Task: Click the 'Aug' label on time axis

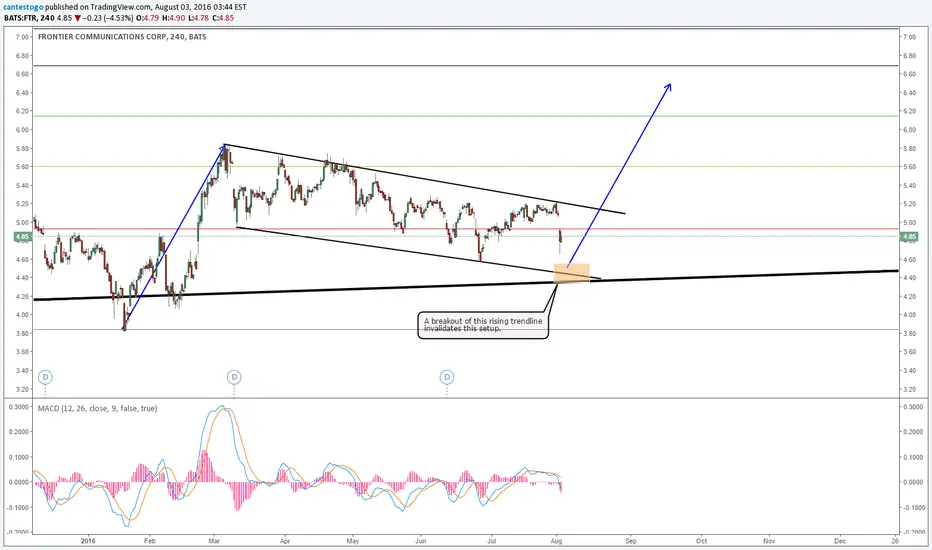Action: (x=556, y=541)
